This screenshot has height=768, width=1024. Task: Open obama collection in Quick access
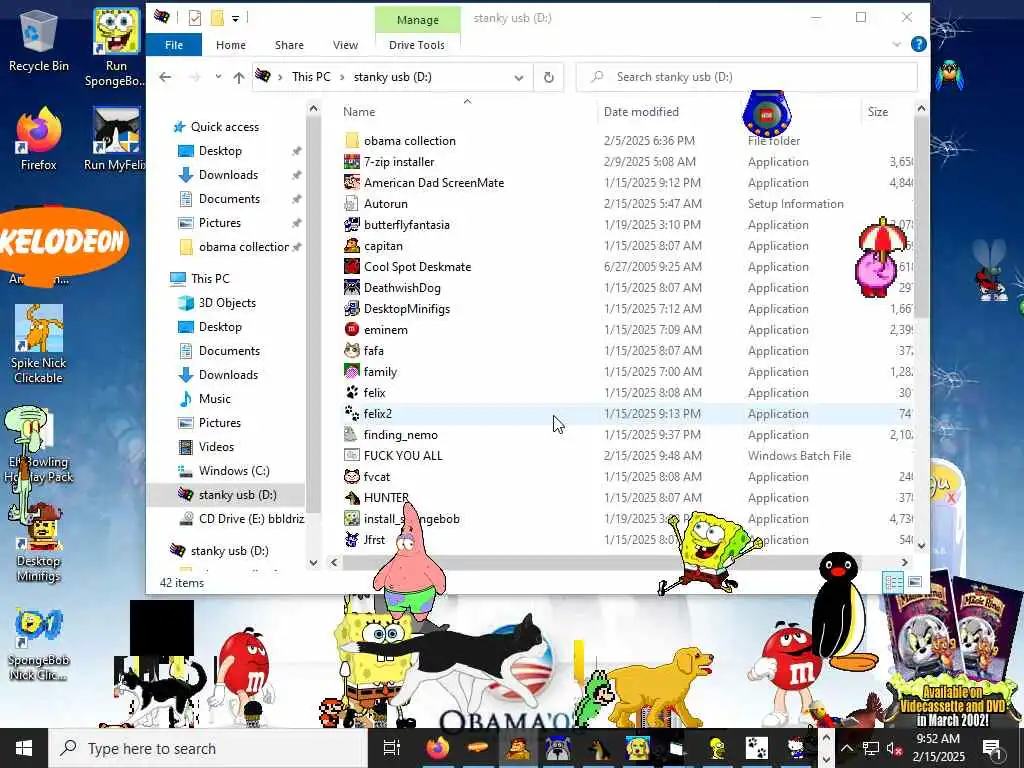coord(244,247)
